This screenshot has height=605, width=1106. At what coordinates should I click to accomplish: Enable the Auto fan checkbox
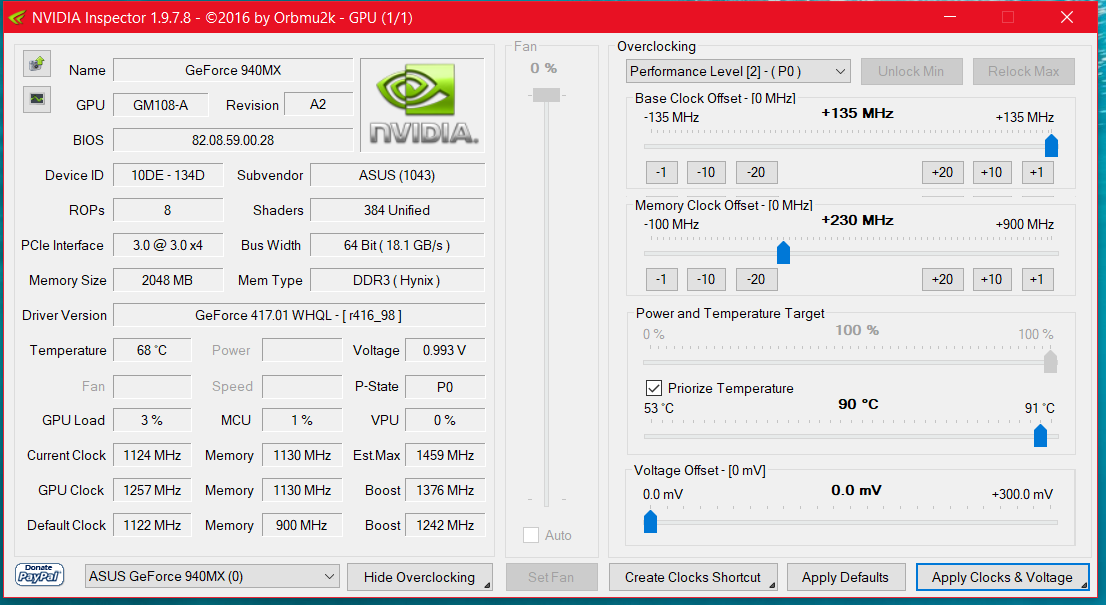click(531, 535)
